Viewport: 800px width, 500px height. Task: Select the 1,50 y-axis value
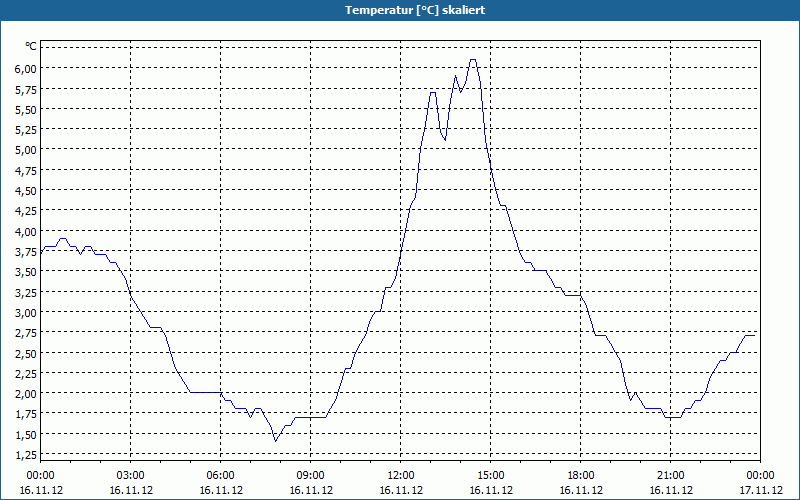tap(27, 434)
